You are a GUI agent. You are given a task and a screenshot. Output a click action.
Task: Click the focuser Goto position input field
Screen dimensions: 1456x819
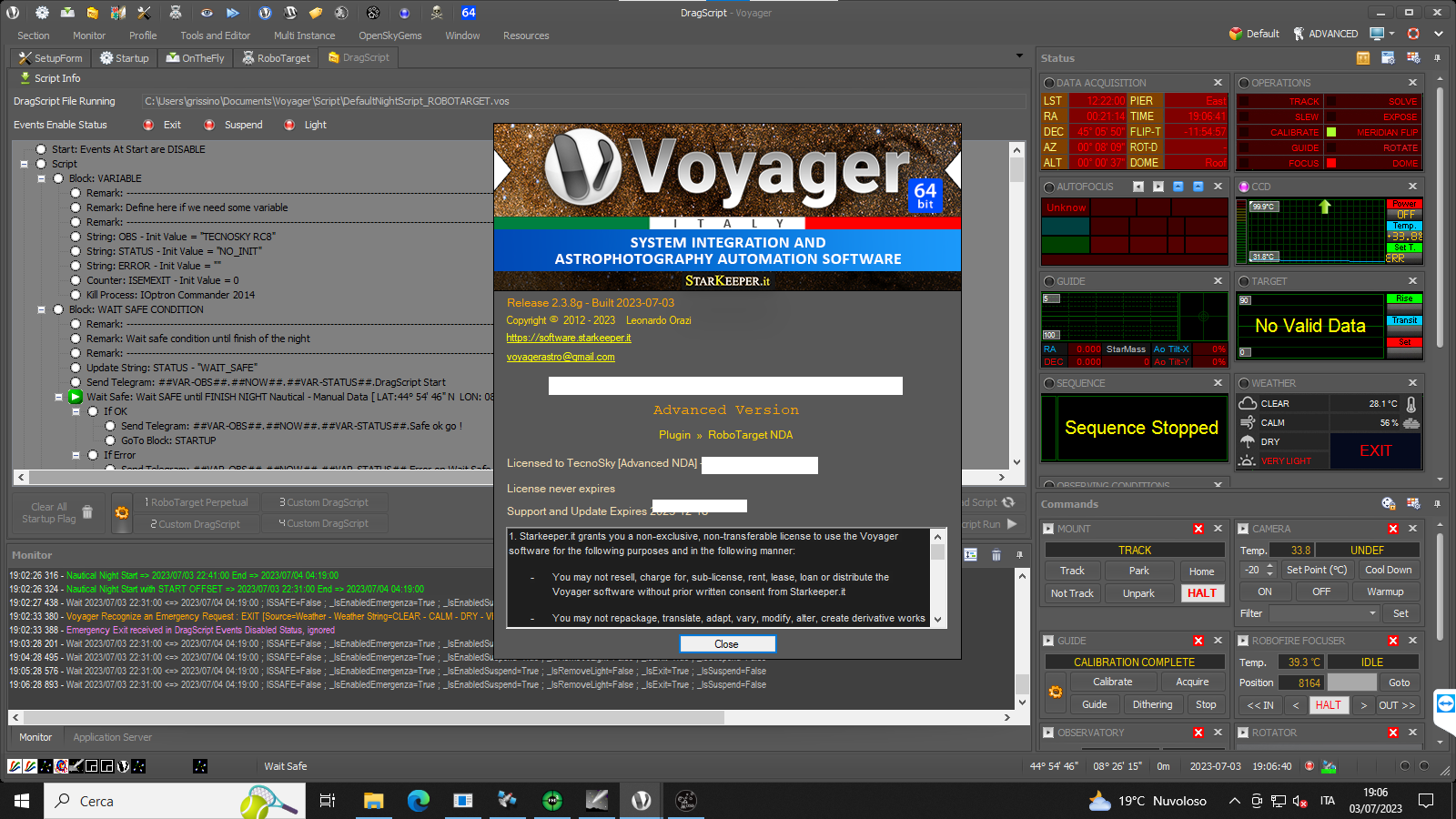tap(1351, 682)
